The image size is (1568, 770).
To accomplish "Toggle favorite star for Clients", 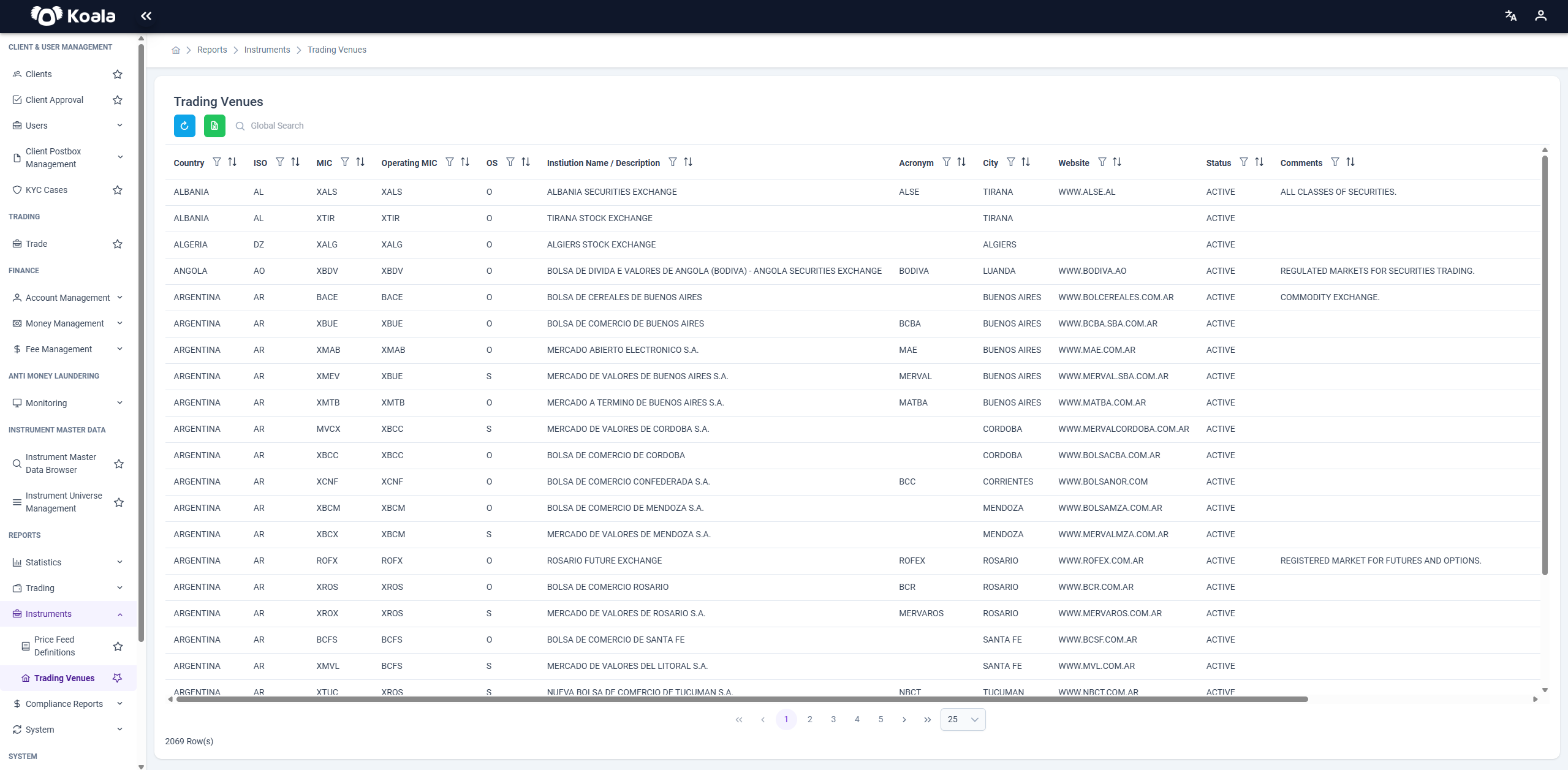I will pyautogui.click(x=118, y=74).
